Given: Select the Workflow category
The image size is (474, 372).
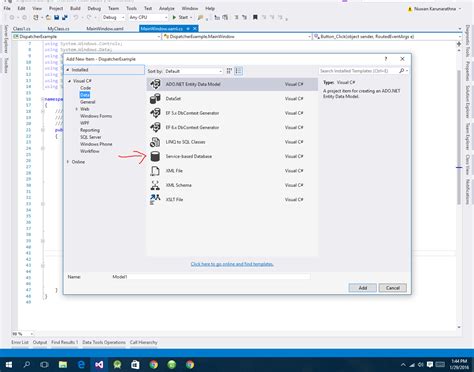Looking at the screenshot, I should click(90, 151).
